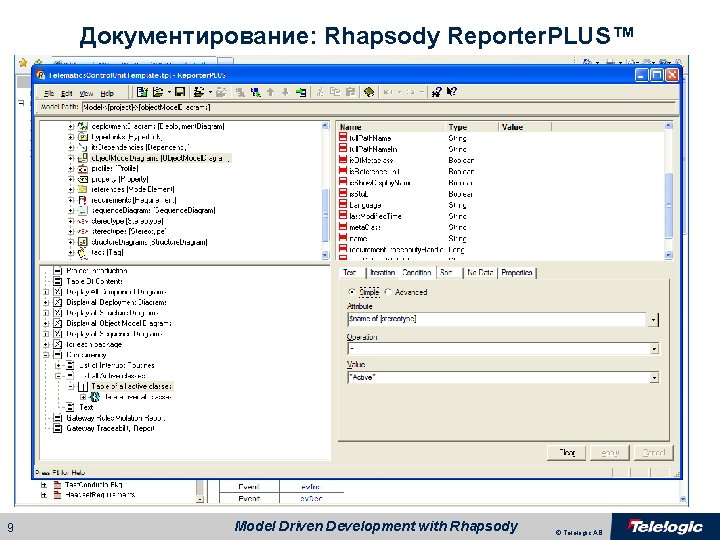This screenshot has height=540, width=720.
Task: Click the Paste toolbar icon
Action: (350, 92)
